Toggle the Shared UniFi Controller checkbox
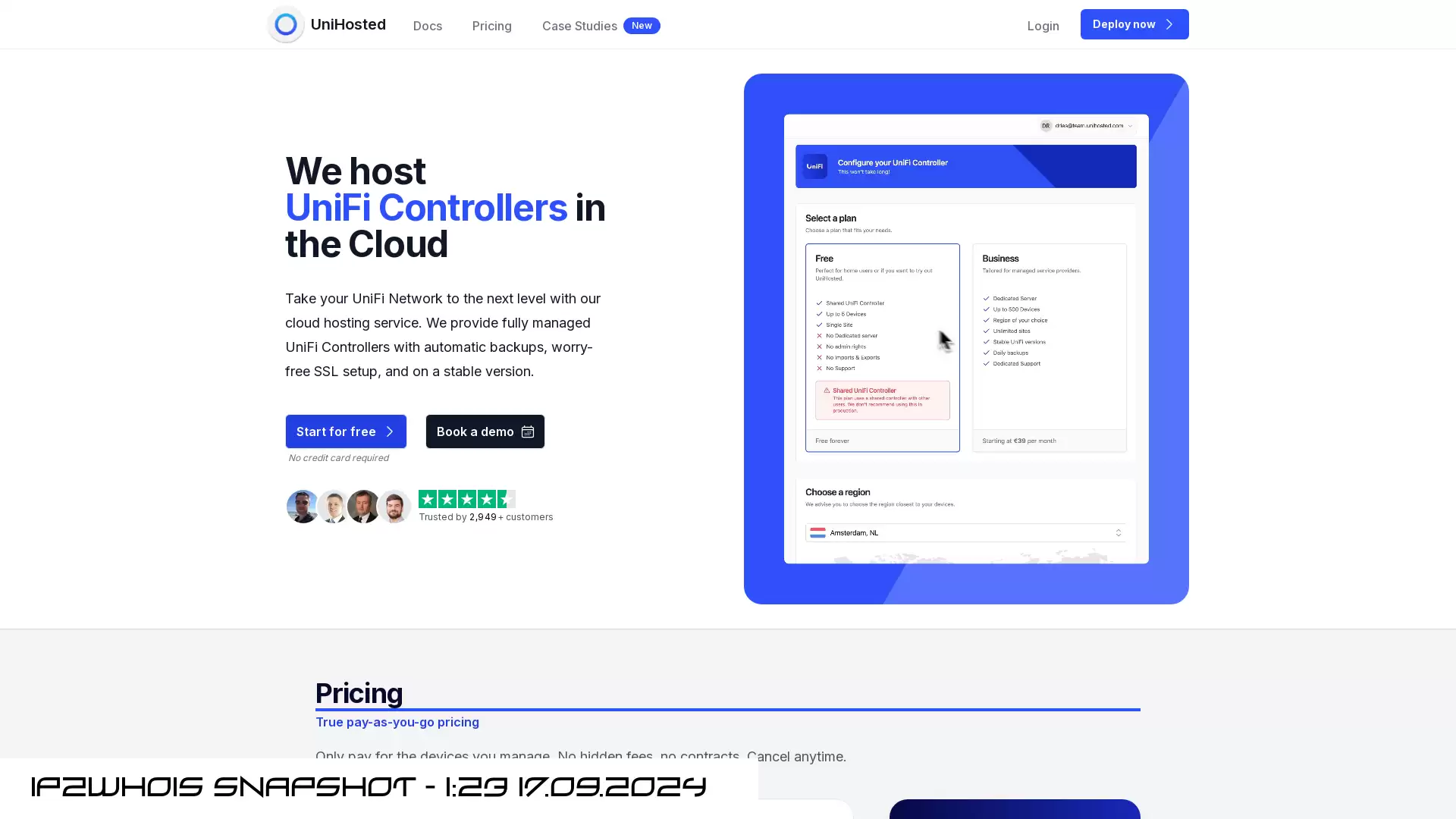The width and height of the screenshot is (1456, 819). click(819, 303)
